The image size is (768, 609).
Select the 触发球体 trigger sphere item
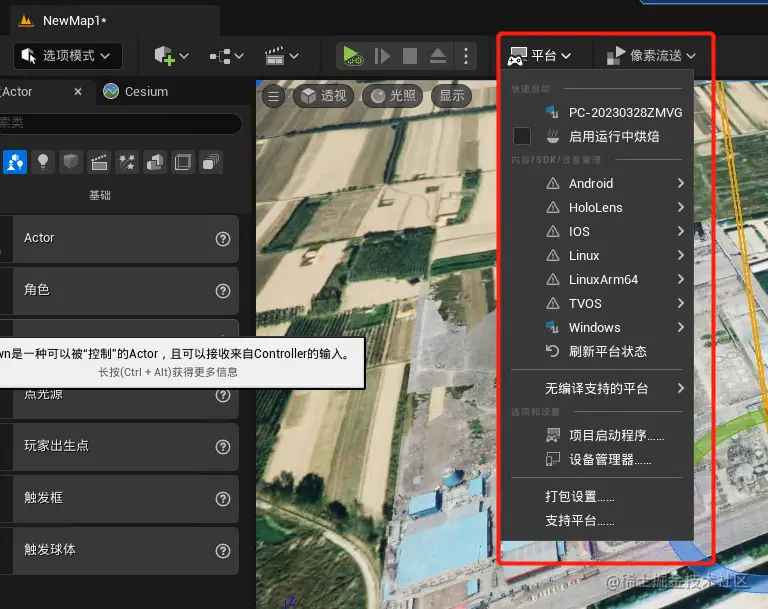119,550
